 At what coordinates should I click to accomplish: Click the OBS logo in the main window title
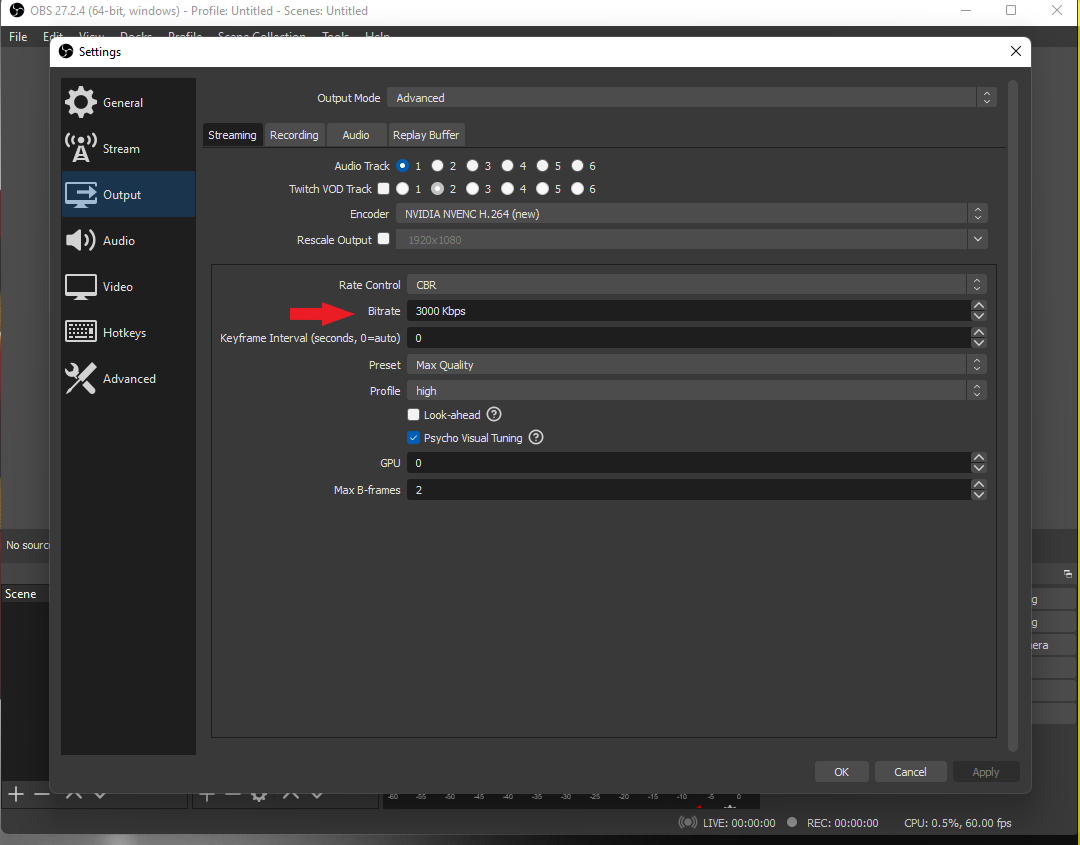pyautogui.click(x=17, y=10)
